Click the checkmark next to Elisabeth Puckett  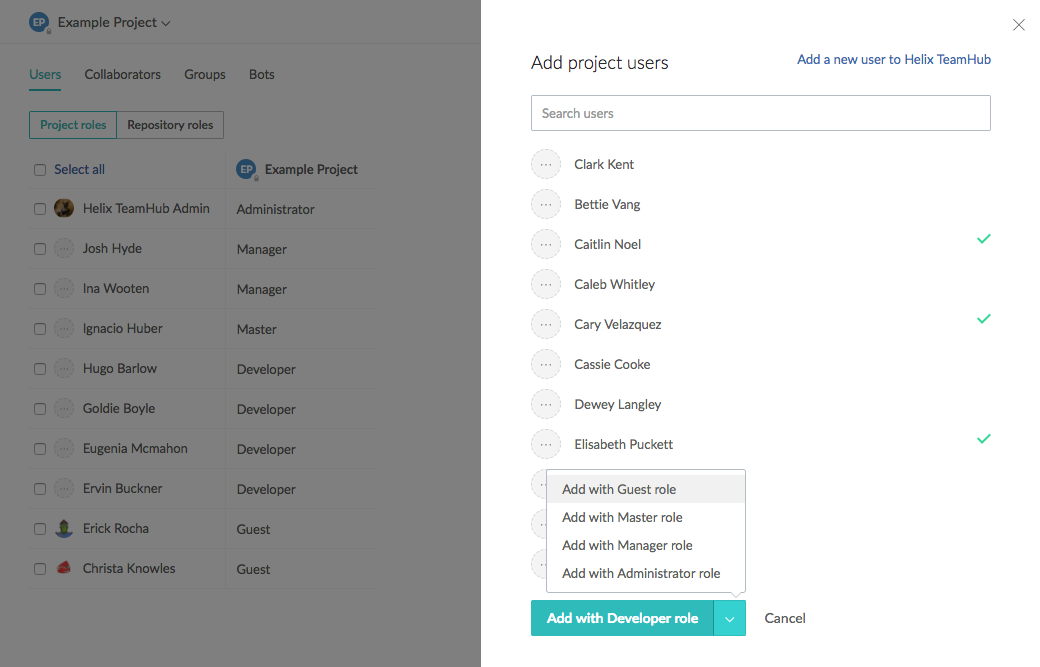click(x=983, y=439)
